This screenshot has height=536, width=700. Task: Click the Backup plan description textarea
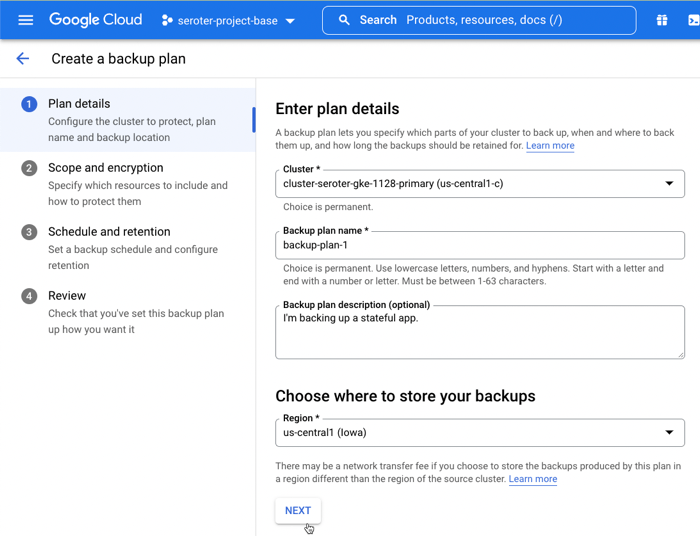tap(480, 333)
